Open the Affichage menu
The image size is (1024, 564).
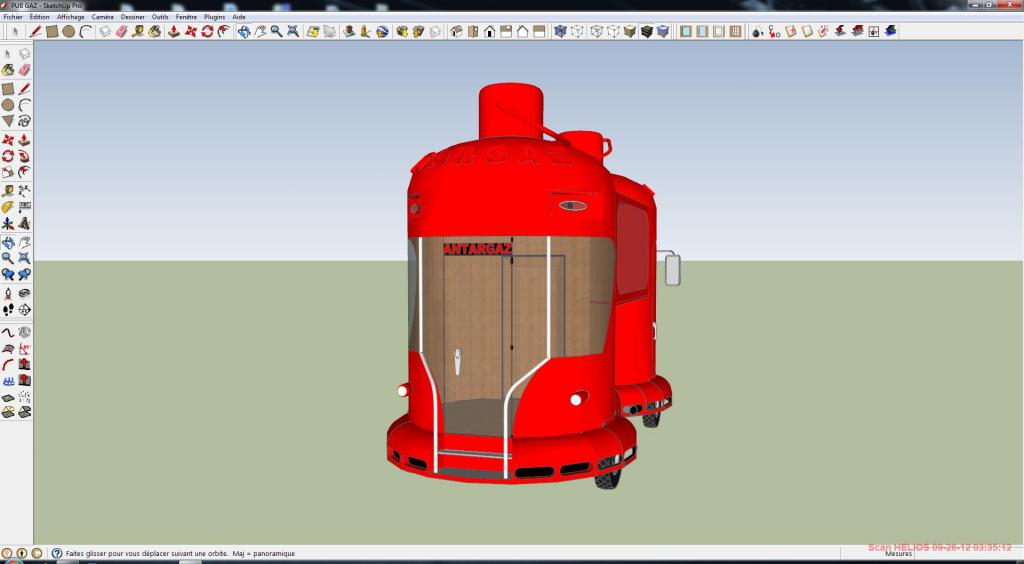[71, 17]
